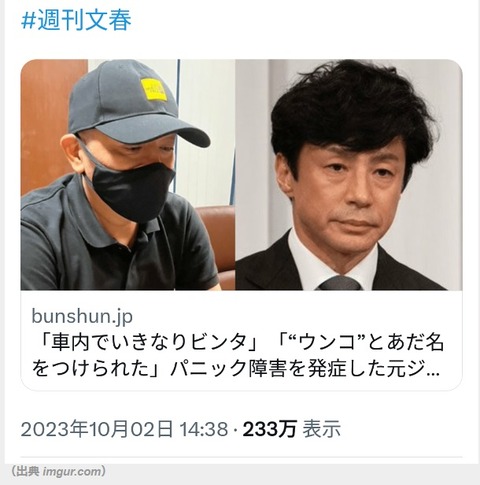The image size is (480, 485).
Task: Click the 表示 views label
Action: click(x=322, y=429)
